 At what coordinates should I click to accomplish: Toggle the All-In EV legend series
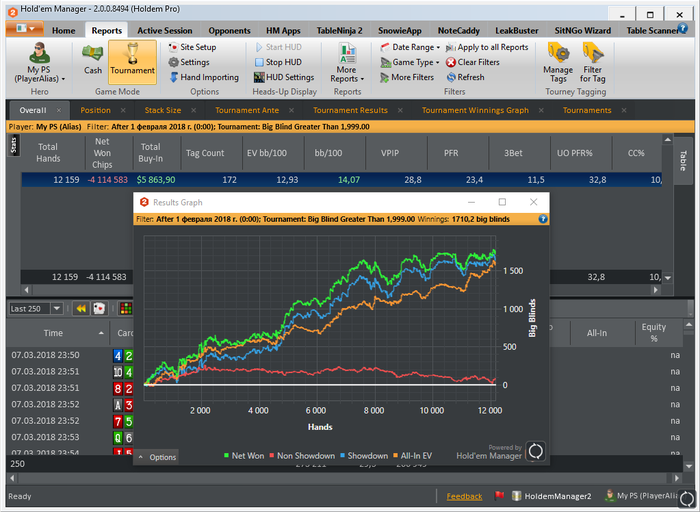coord(412,456)
